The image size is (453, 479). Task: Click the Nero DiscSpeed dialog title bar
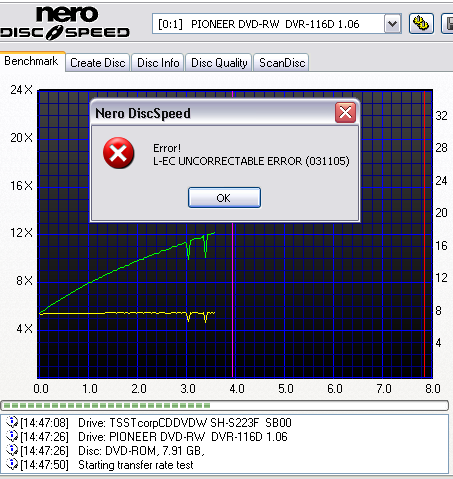tap(213, 113)
